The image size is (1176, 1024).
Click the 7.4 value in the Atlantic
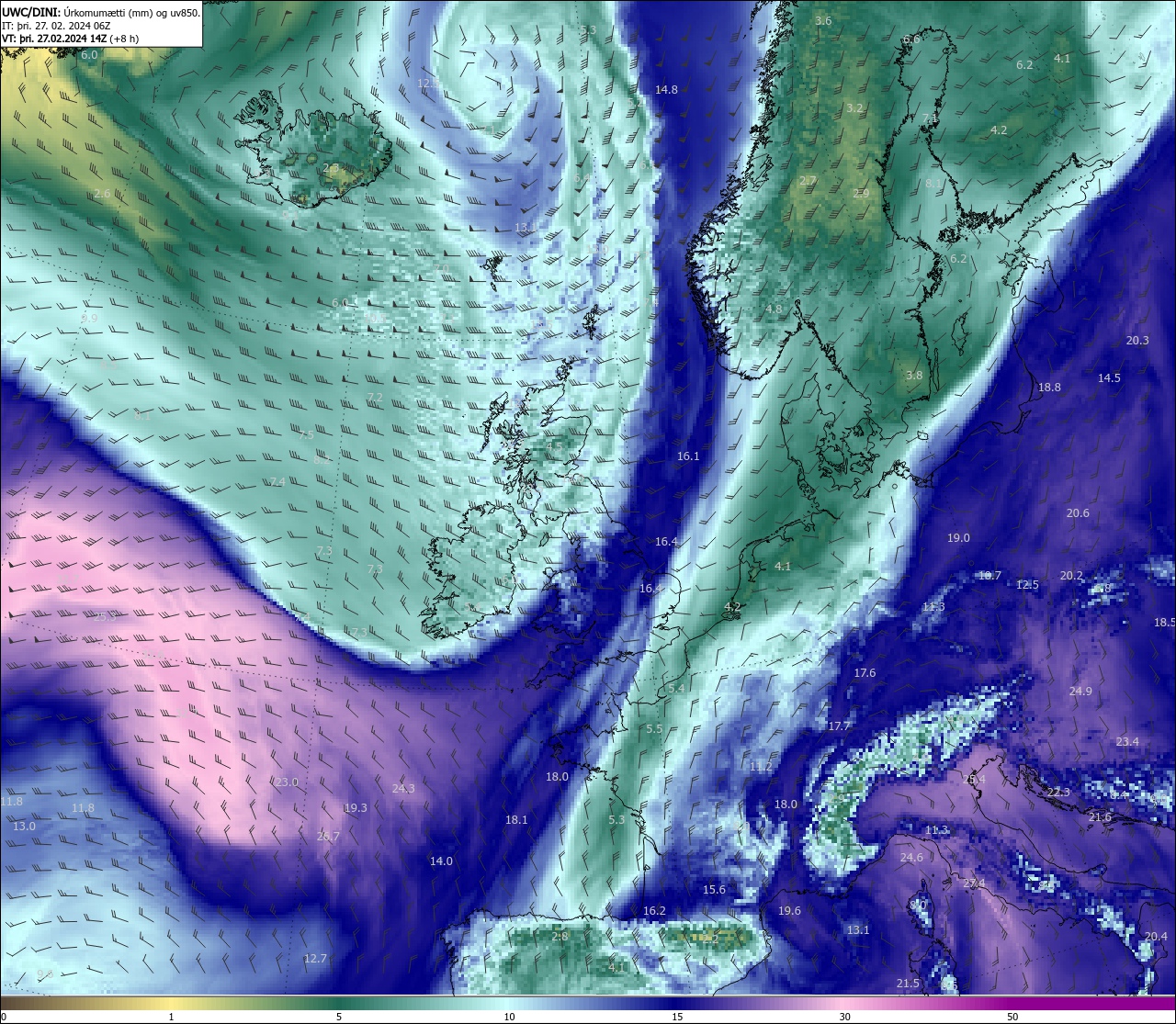[x=277, y=482]
